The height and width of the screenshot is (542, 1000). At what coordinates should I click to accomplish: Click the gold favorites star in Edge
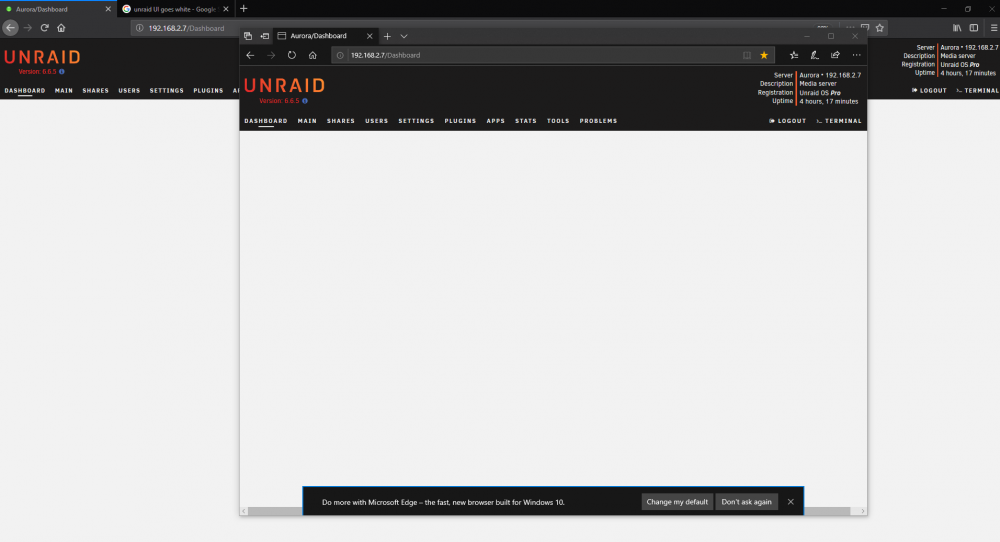coord(764,55)
